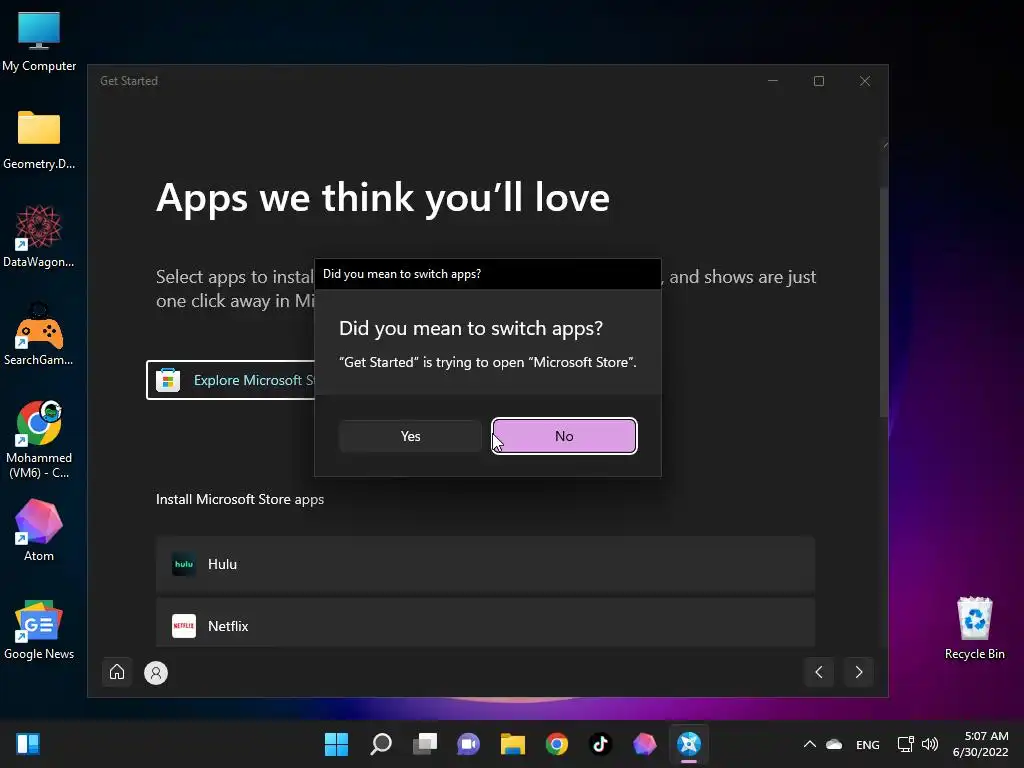
Task: Open Google News desktop shortcut
Action: pyautogui.click(x=39, y=629)
